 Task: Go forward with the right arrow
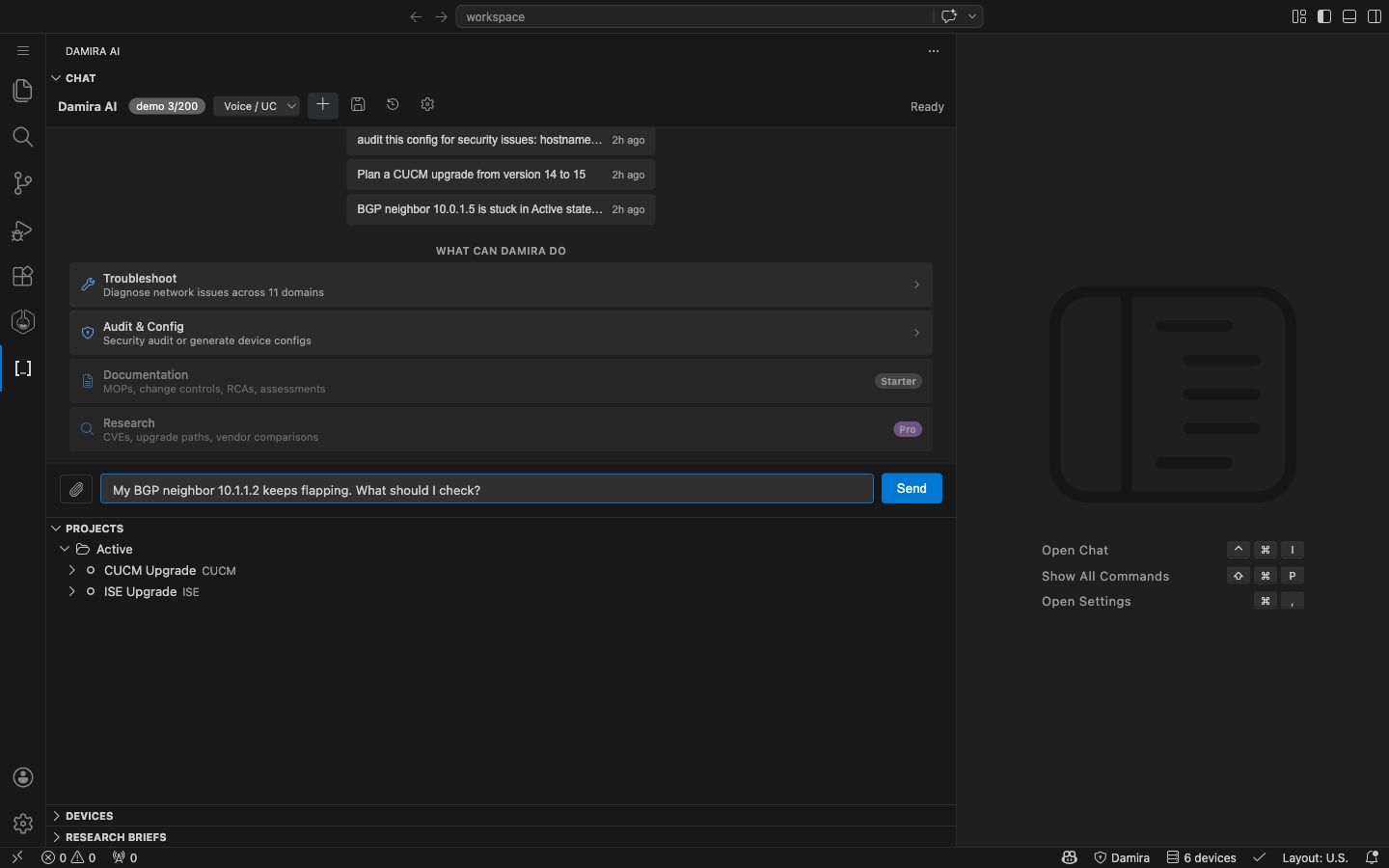tap(441, 16)
